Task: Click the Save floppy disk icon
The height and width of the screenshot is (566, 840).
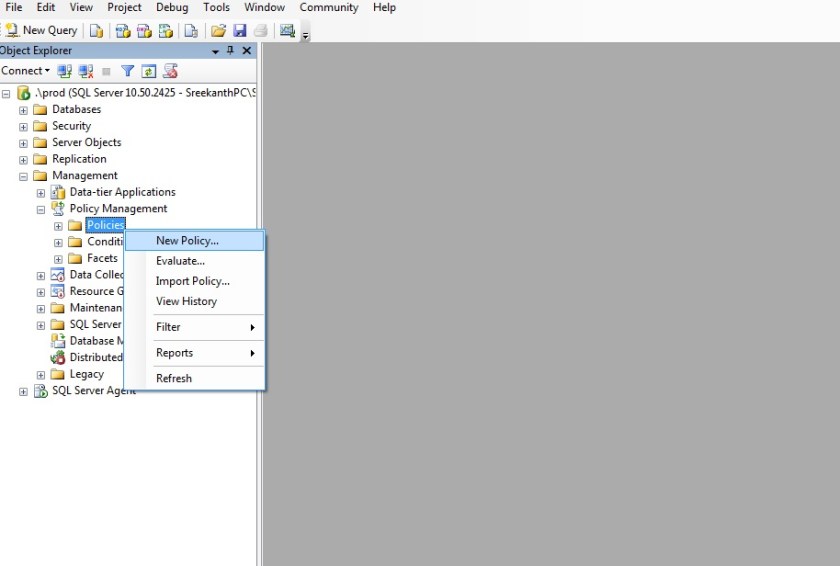Action: (x=239, y=30)
